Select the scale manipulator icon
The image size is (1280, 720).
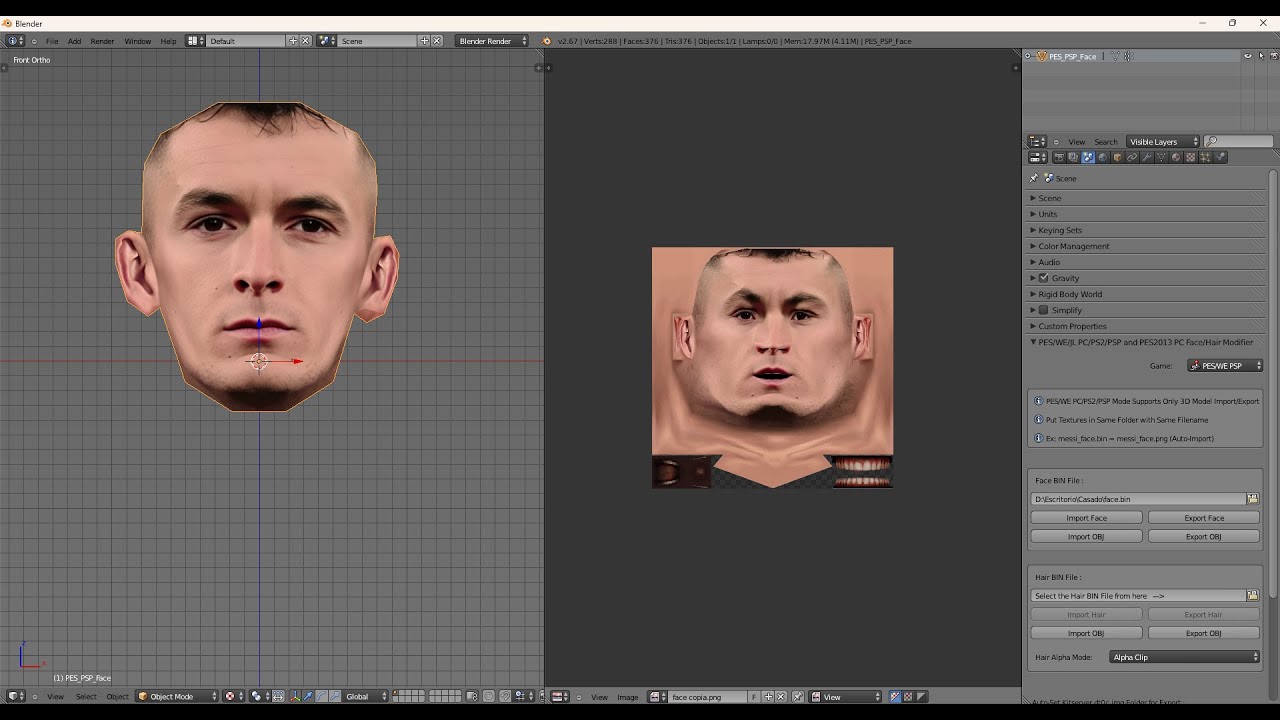tap(335, 696)
